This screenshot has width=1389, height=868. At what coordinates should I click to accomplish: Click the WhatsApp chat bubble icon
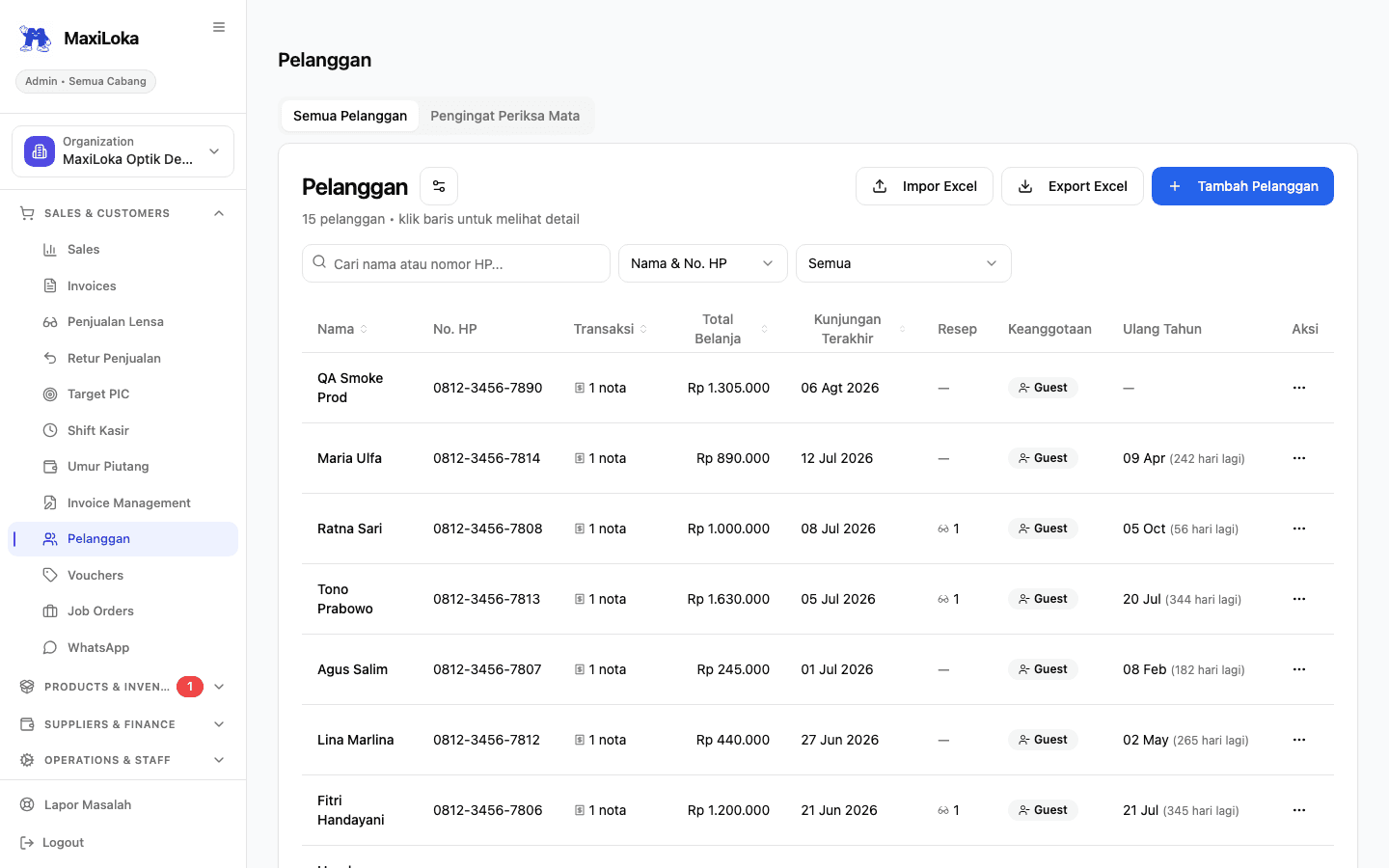(50, 647)
